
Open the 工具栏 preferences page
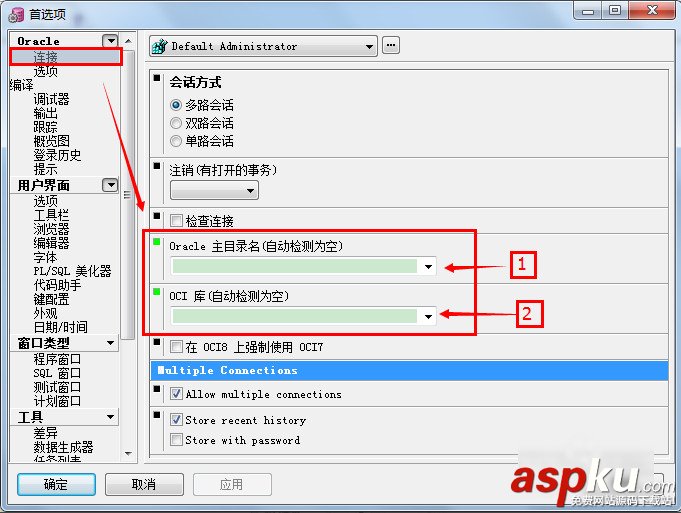point(51,215)
